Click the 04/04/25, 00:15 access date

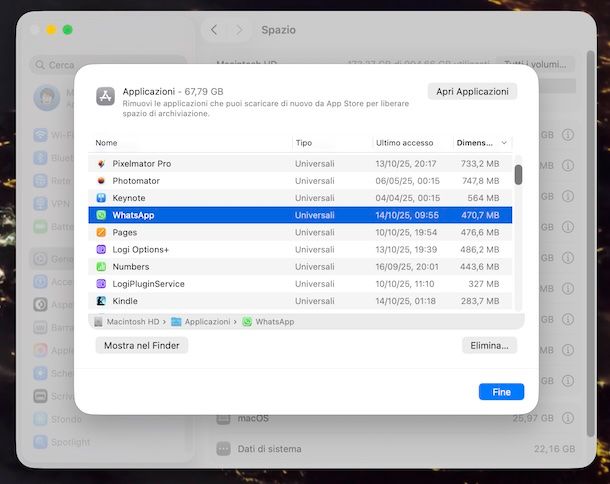[407, 198]
